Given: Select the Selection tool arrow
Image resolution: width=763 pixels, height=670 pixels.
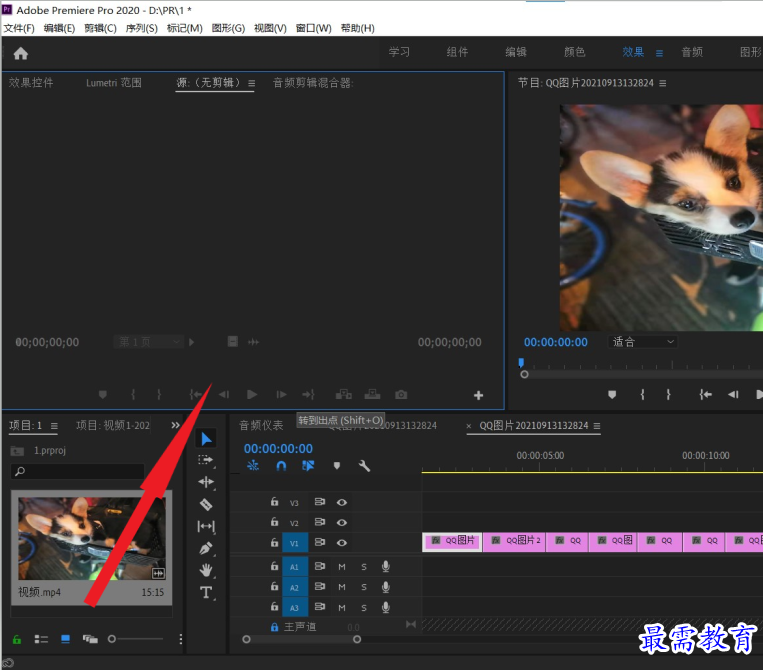Looking at the screenshot, I should 206,439.
